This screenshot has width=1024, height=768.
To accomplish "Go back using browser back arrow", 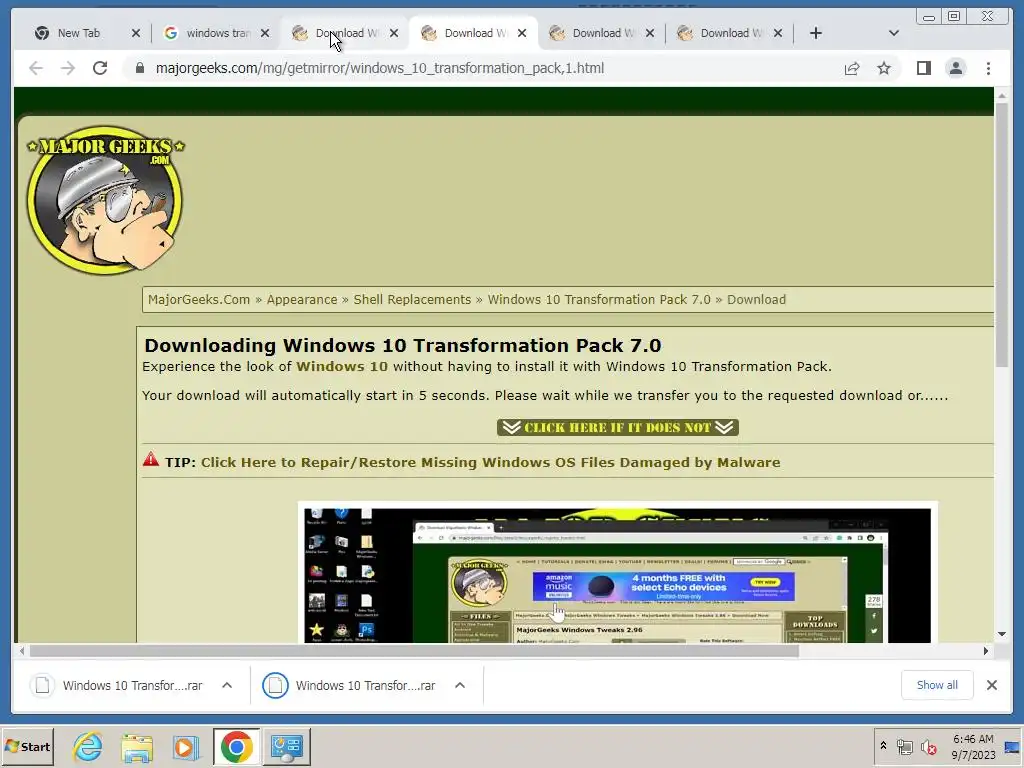I will (36, 68).
